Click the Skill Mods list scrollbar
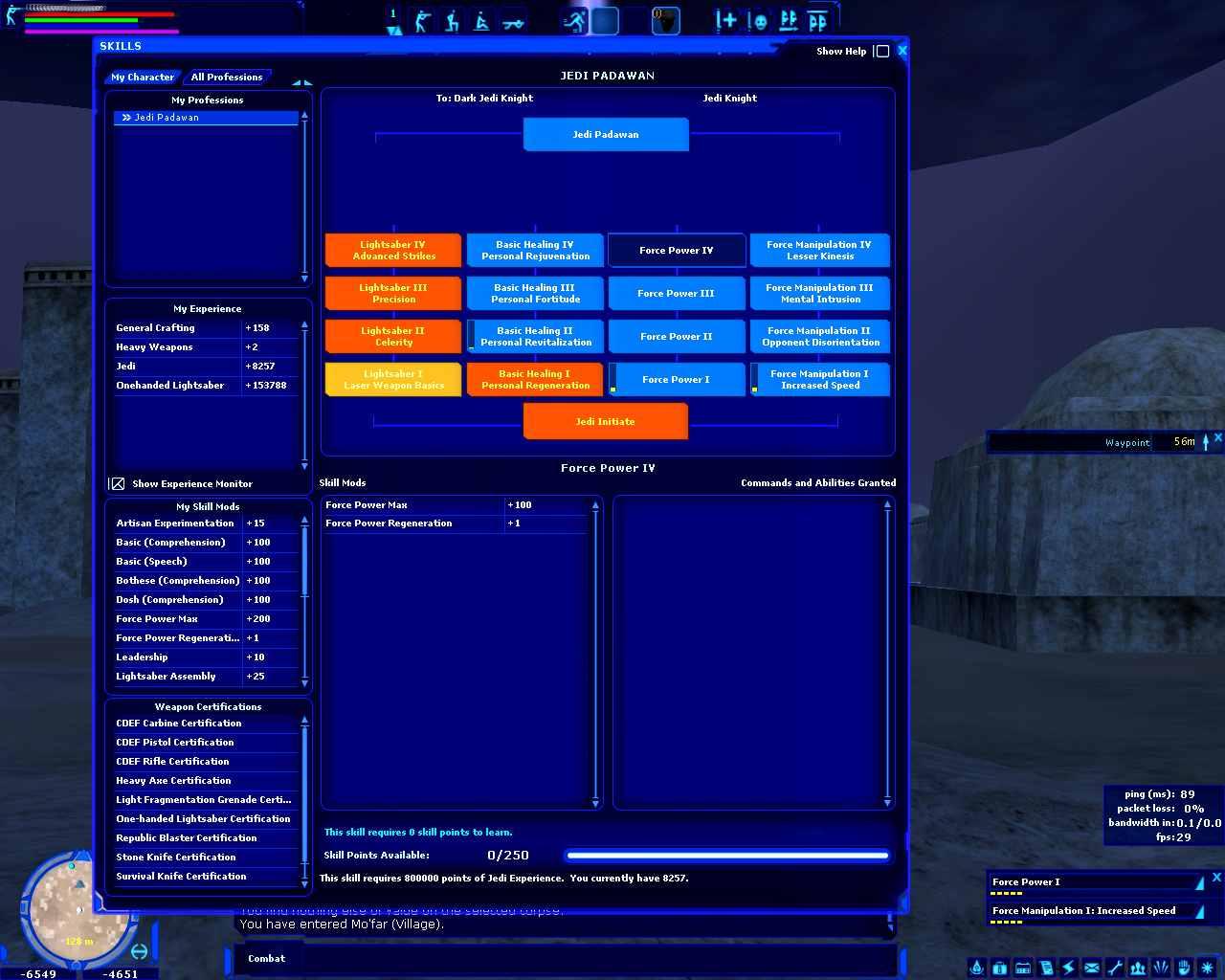 (595, 654)
